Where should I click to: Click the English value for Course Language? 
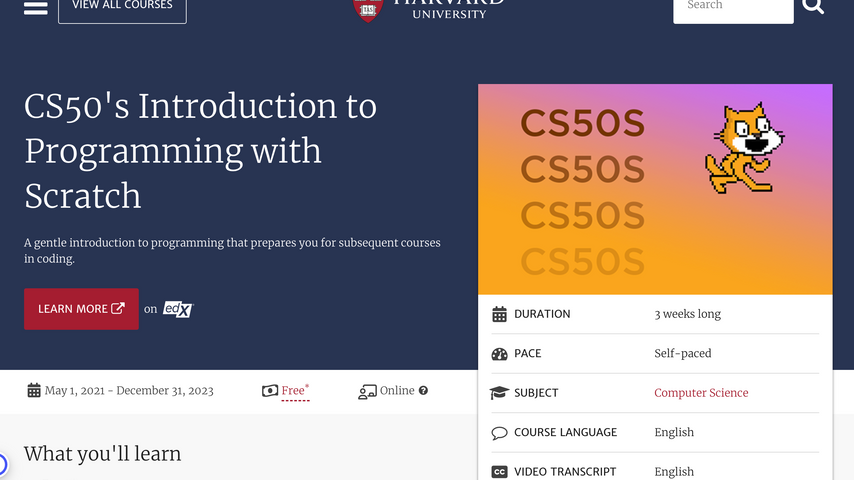(x=674, y=433)
